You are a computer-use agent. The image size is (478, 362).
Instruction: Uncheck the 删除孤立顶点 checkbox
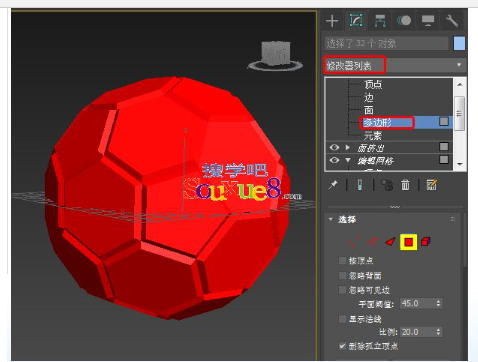coord(342,346)
